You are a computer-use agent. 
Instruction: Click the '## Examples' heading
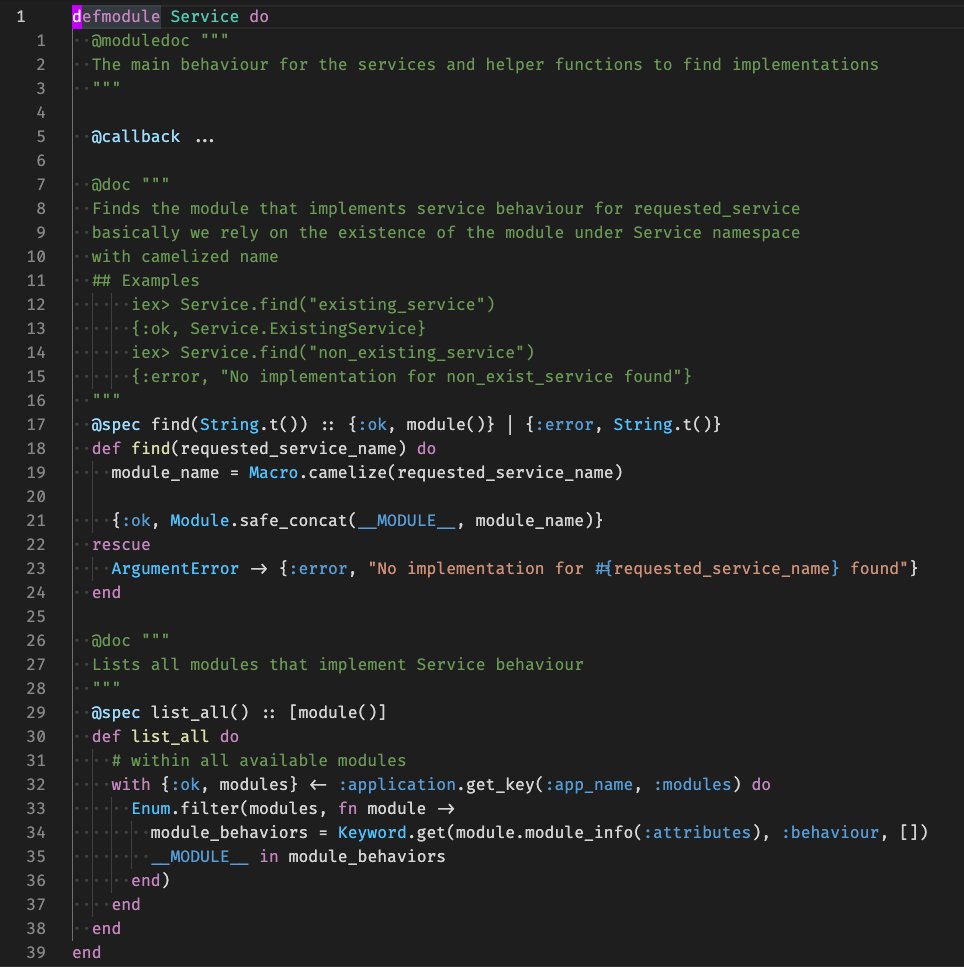(146, 281)
